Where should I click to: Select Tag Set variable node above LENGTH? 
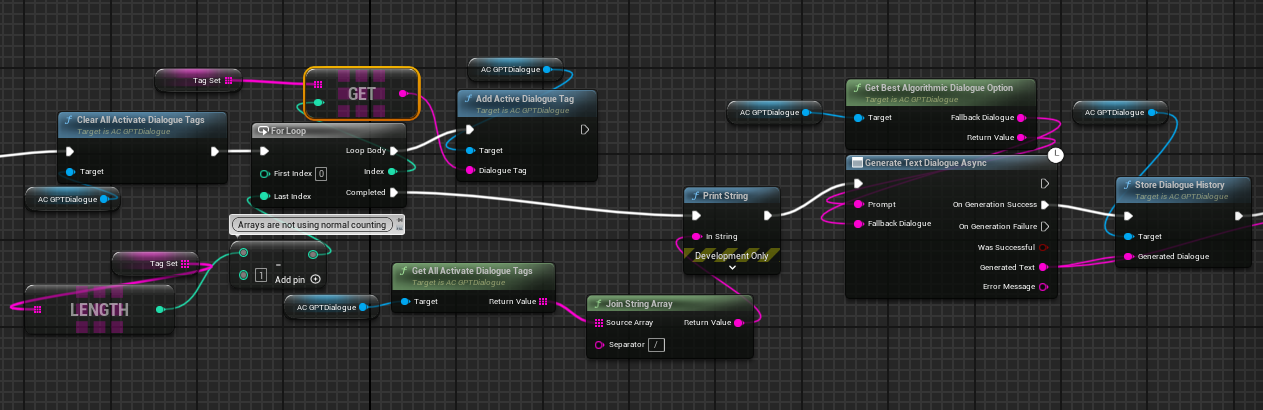pos(155,263)
